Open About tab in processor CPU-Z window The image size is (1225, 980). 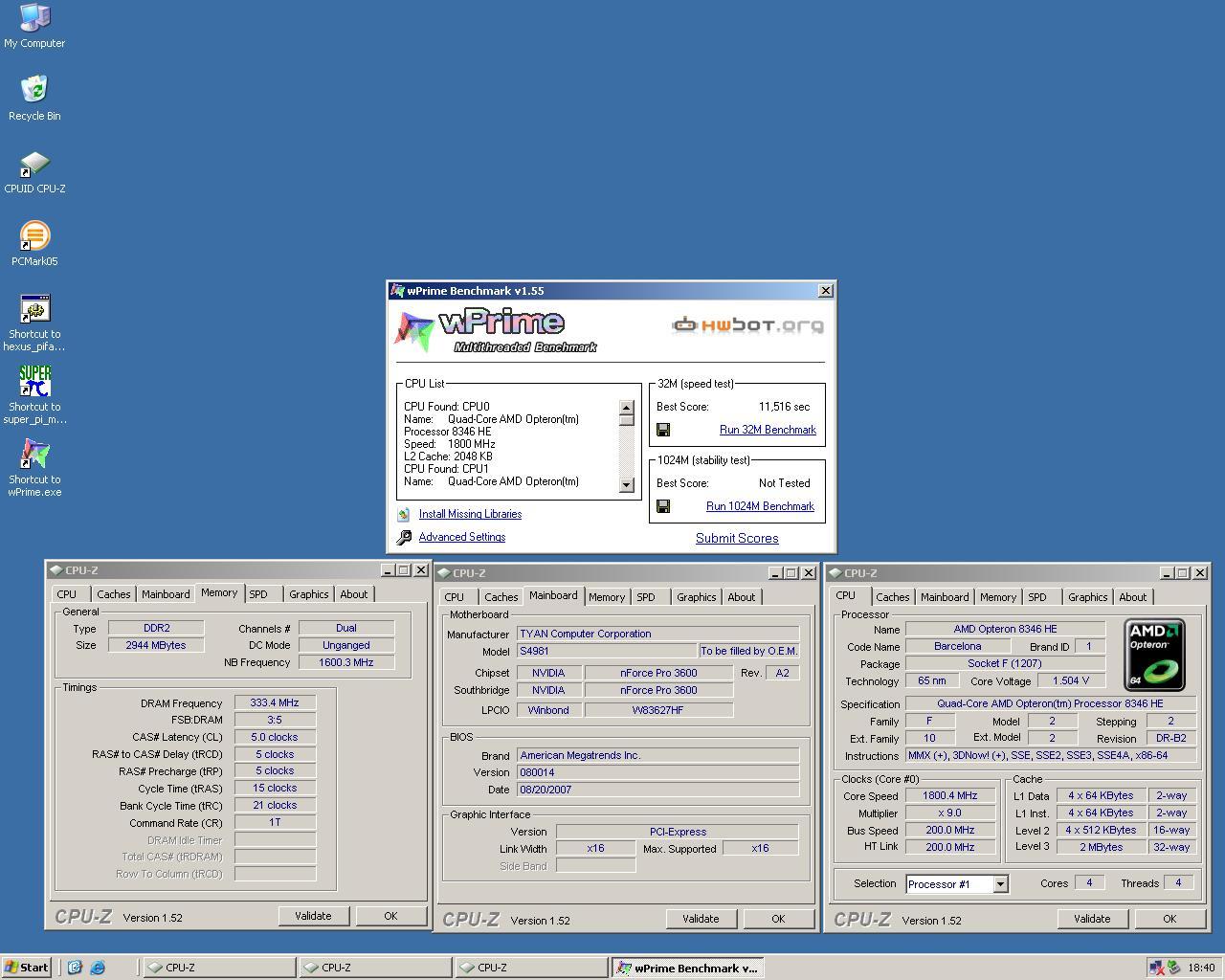1133,597
